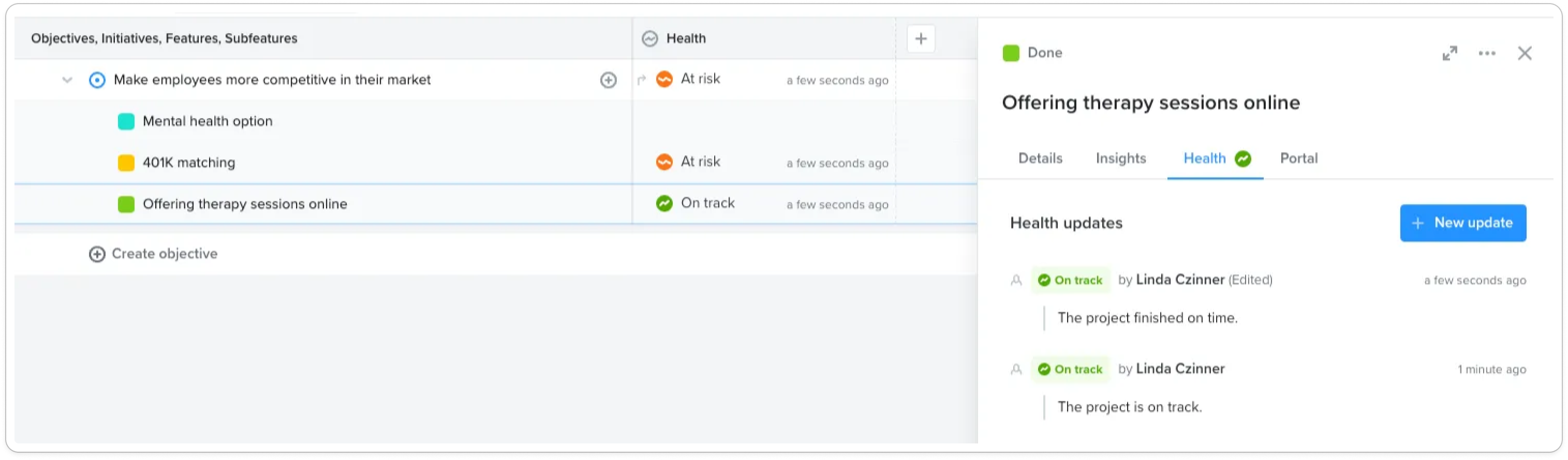Image resolution: width=1568 pixels, height=460 pixels.
Task: Click the On track badge of edited update
Action: [x=1070, y=280]
